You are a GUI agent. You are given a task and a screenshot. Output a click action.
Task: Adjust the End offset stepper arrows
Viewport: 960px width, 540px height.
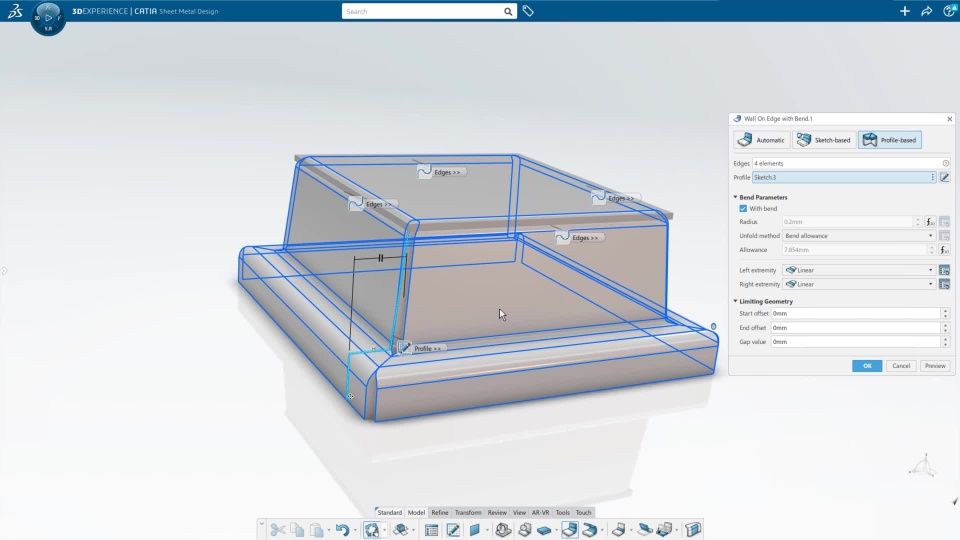(x=945, y=328)
